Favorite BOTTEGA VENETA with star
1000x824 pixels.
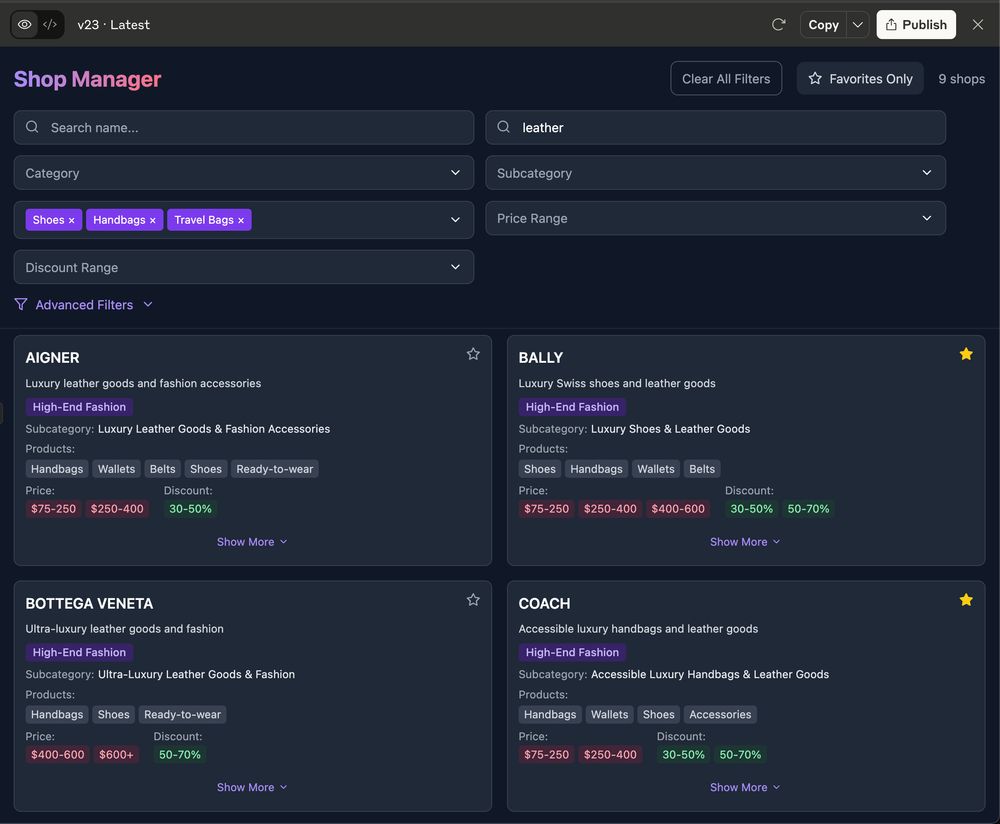coord(473,600)
